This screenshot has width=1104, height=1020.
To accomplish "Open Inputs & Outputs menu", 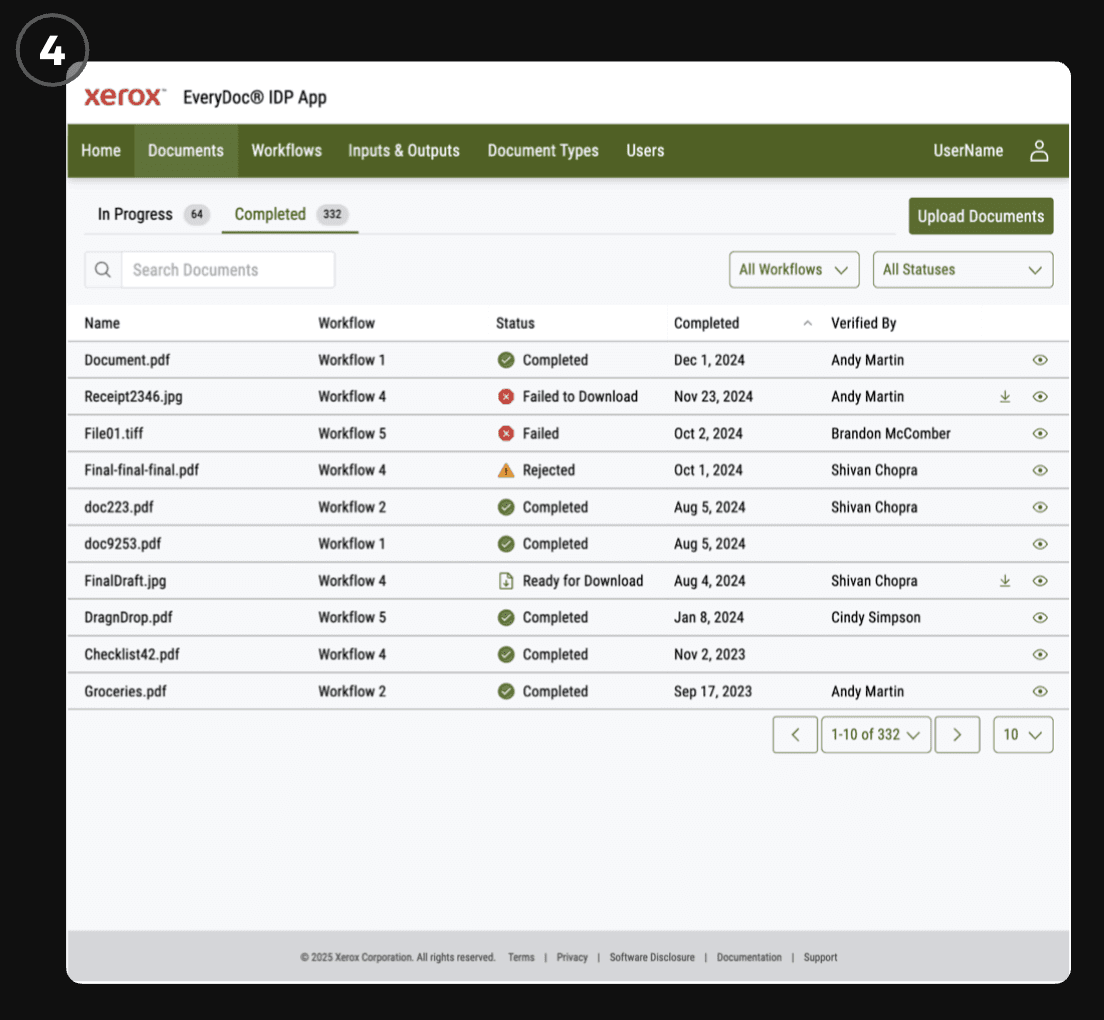I will 403,151.
